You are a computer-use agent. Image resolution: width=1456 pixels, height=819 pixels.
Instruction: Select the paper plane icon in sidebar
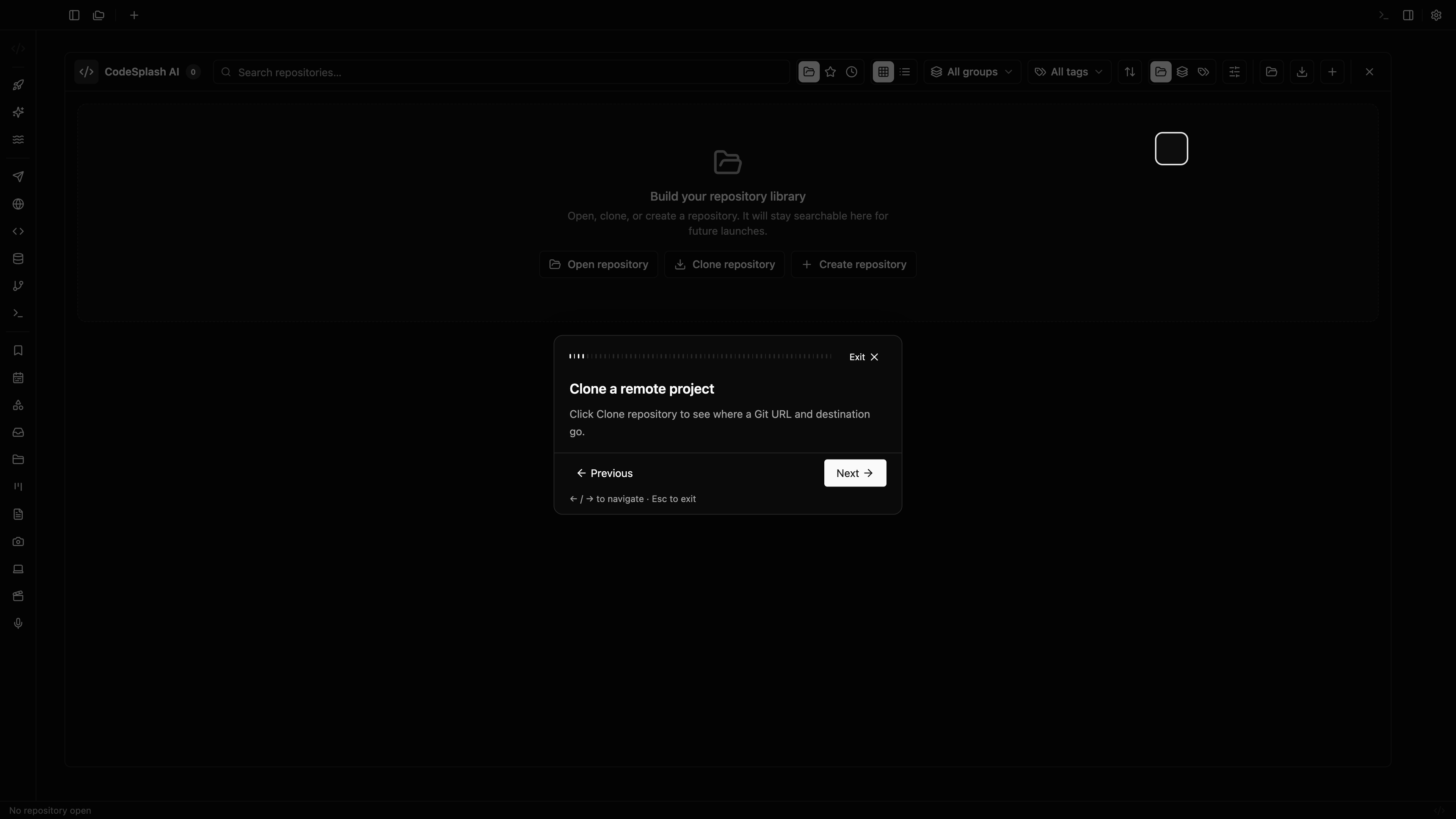point(18,177)
